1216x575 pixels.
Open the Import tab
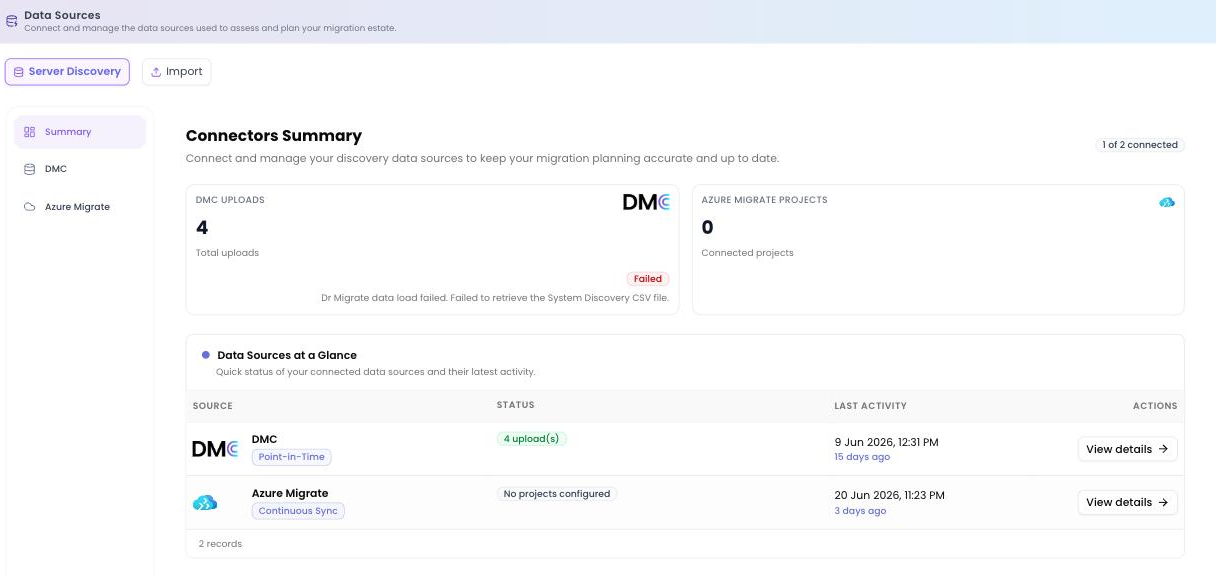(x=177, y=72)
